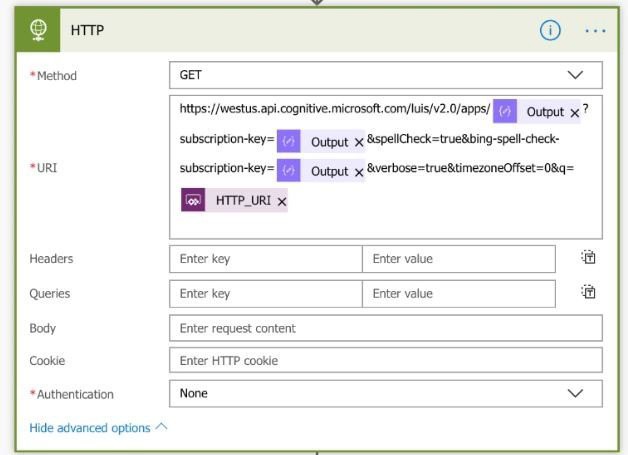628x455 pixels.
Task: Click the HTTP globe connector icon
Action: pyautogui.click(x=38, y=30)
